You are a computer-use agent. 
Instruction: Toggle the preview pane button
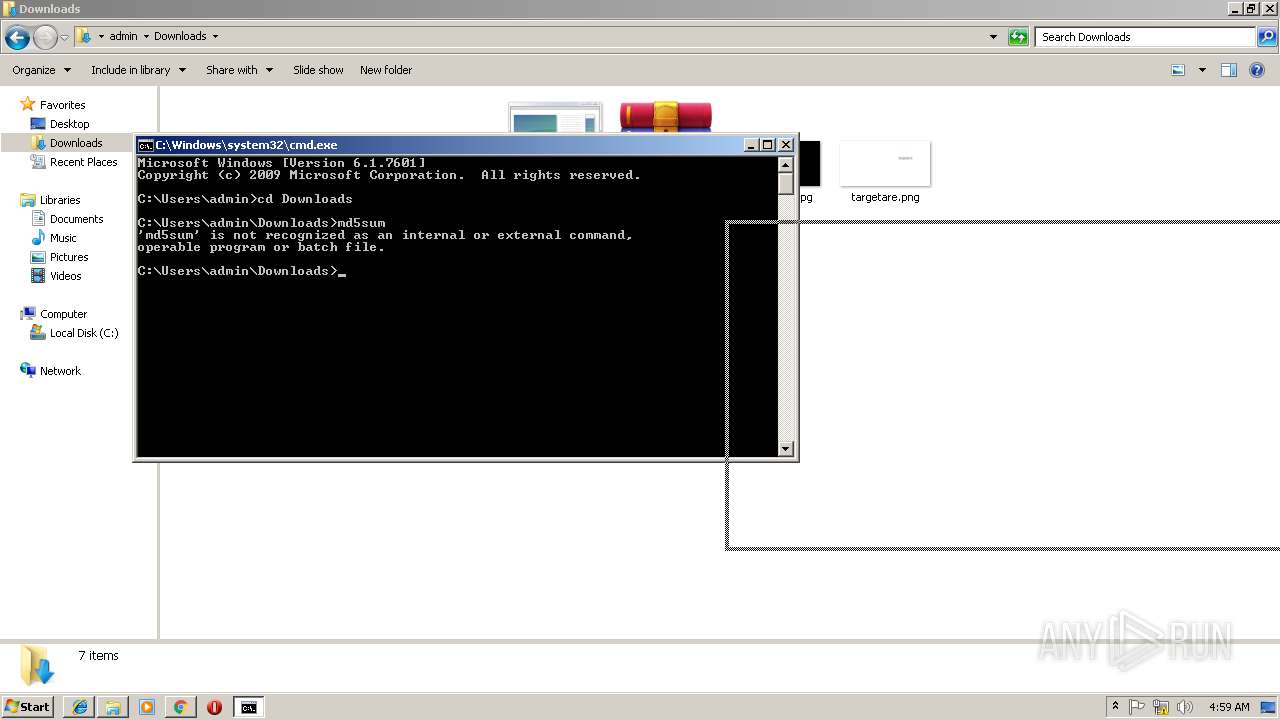tap(1229, 70)
